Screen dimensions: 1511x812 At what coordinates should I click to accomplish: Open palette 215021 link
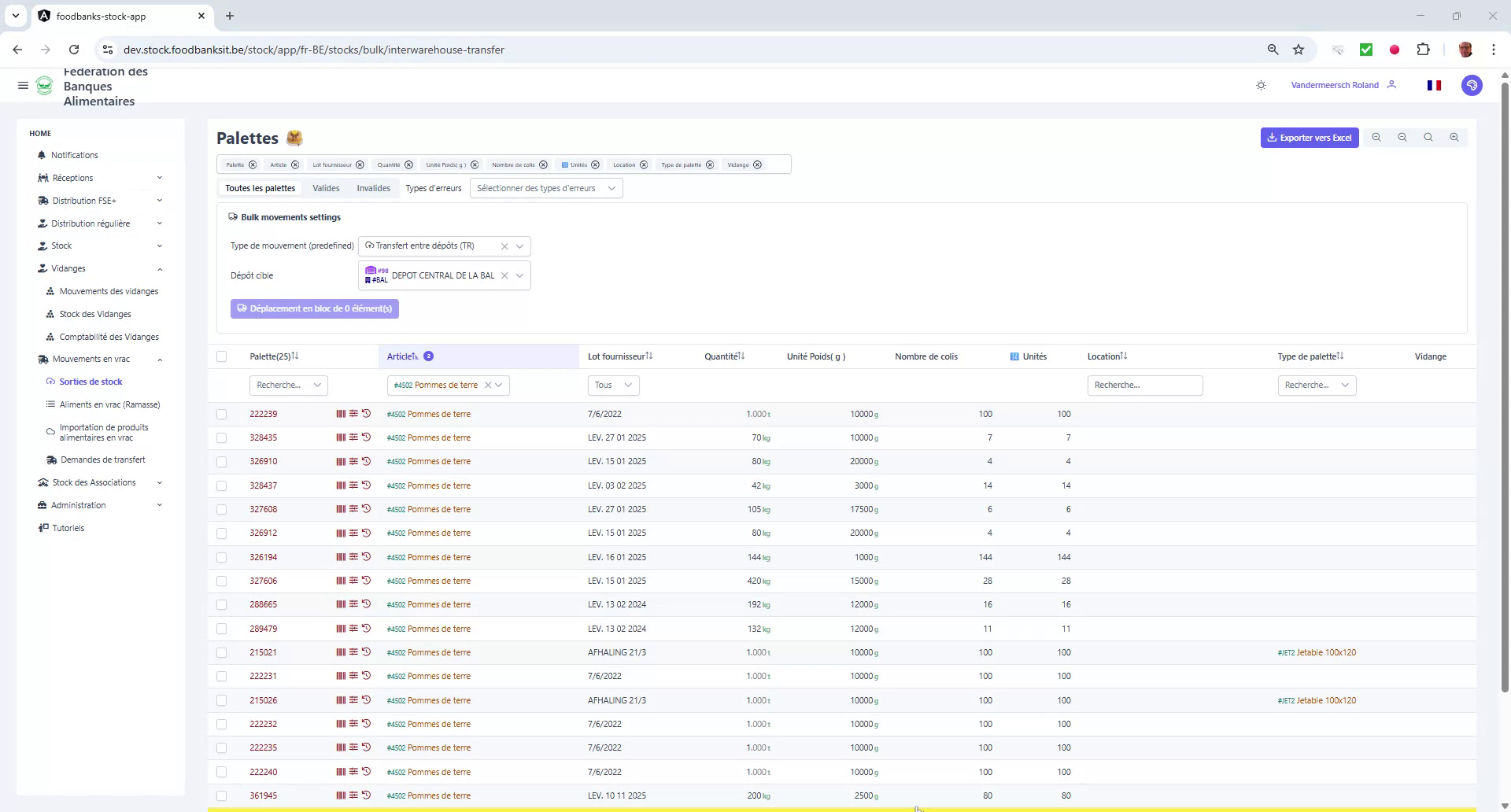point(264,652)
